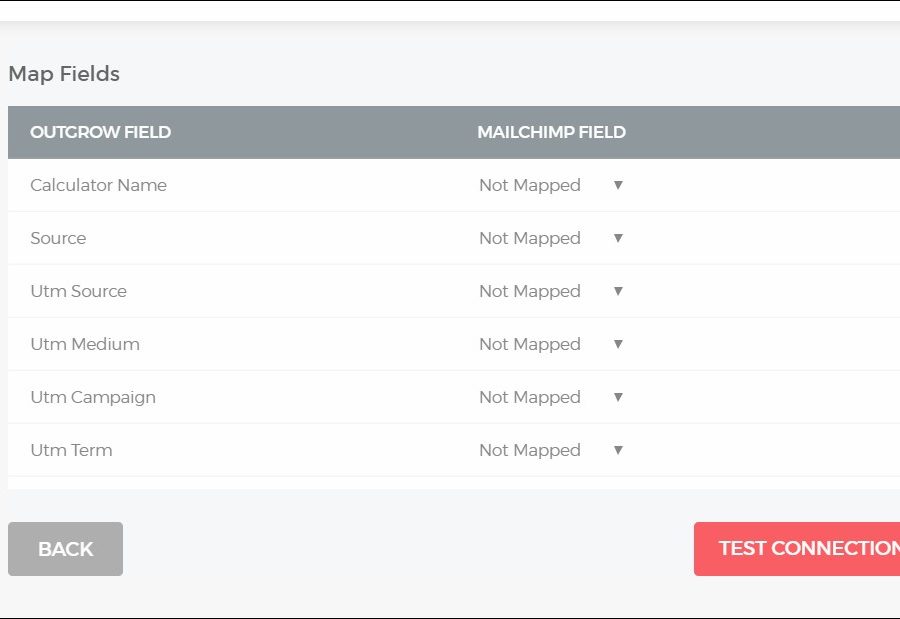Hit the dropdown arrow in Utm Campaign row
The height and width of the screenshot is (619, 900).
point(618,397)
